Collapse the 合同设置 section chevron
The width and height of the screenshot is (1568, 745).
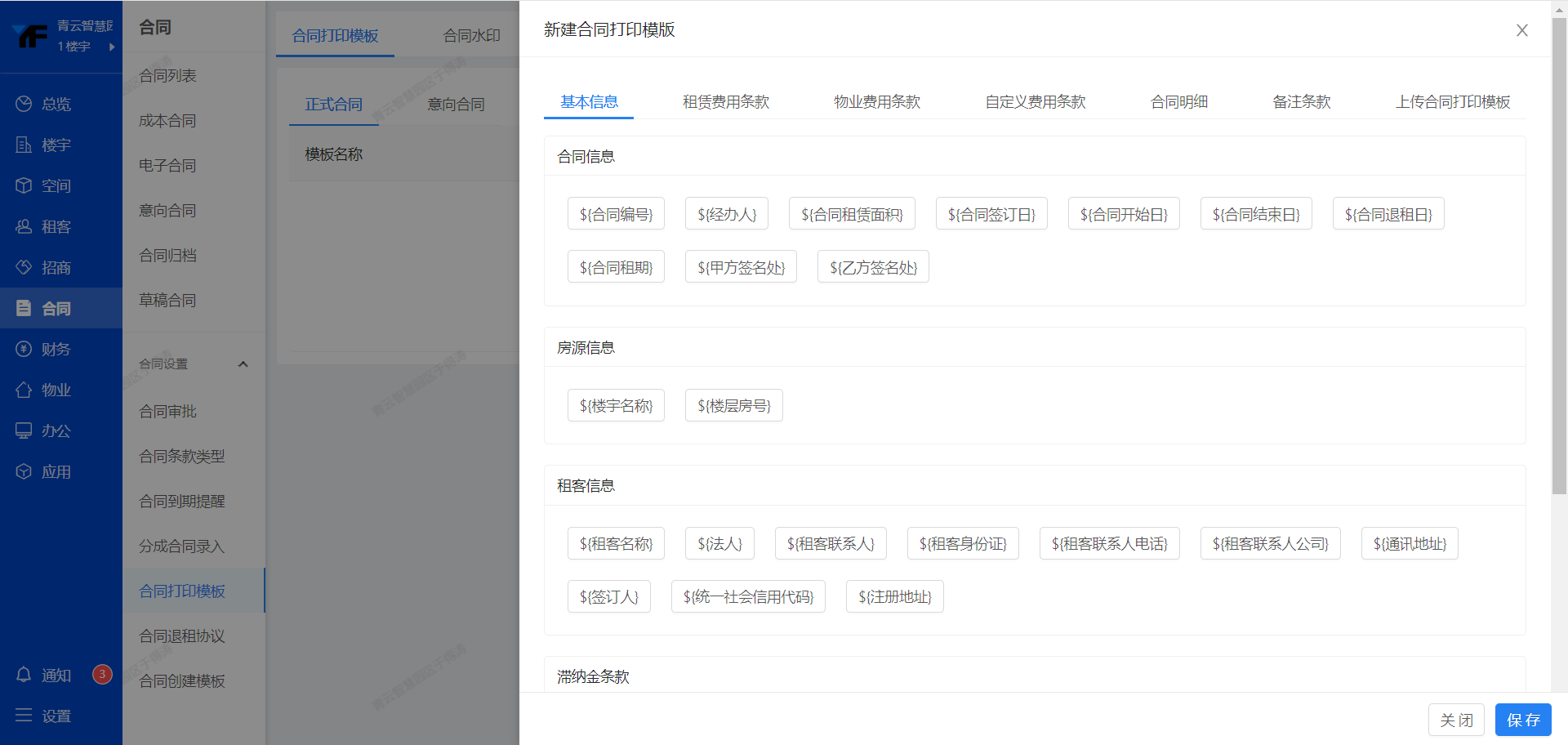[x=243, y=364]
